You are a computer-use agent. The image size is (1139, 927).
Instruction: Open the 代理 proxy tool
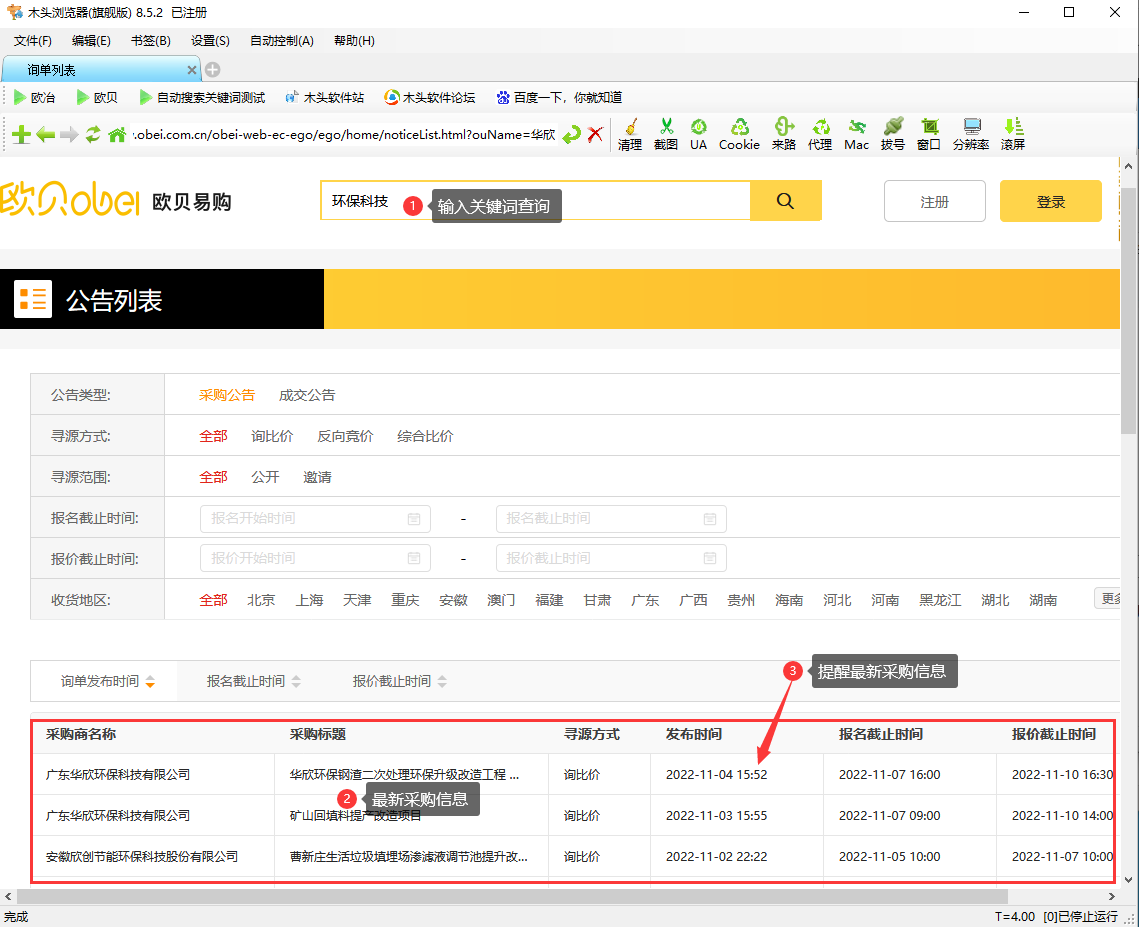(x=820, y=134)
